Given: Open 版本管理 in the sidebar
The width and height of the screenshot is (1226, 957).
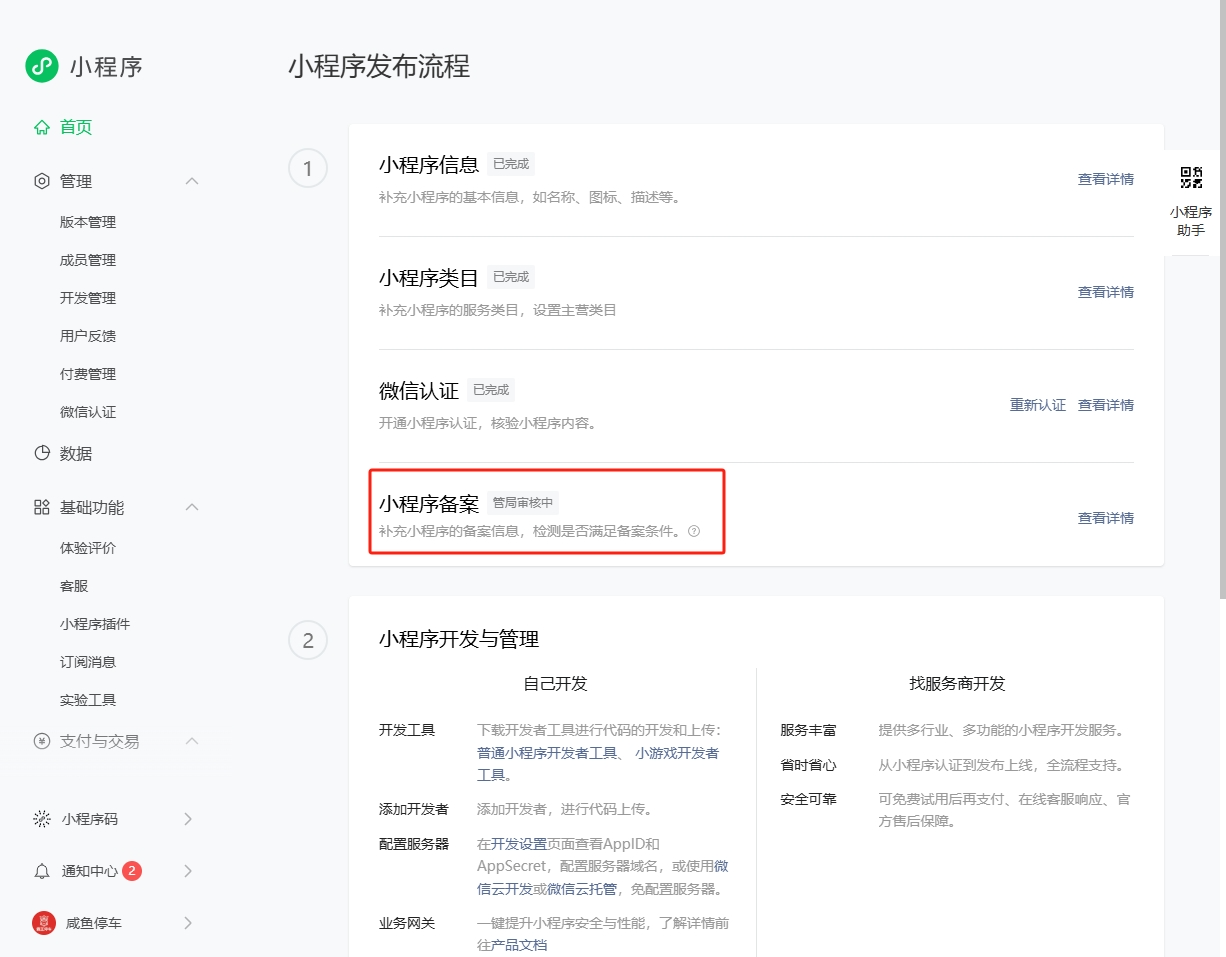Looking at the screenshot, I should point(88,222).
